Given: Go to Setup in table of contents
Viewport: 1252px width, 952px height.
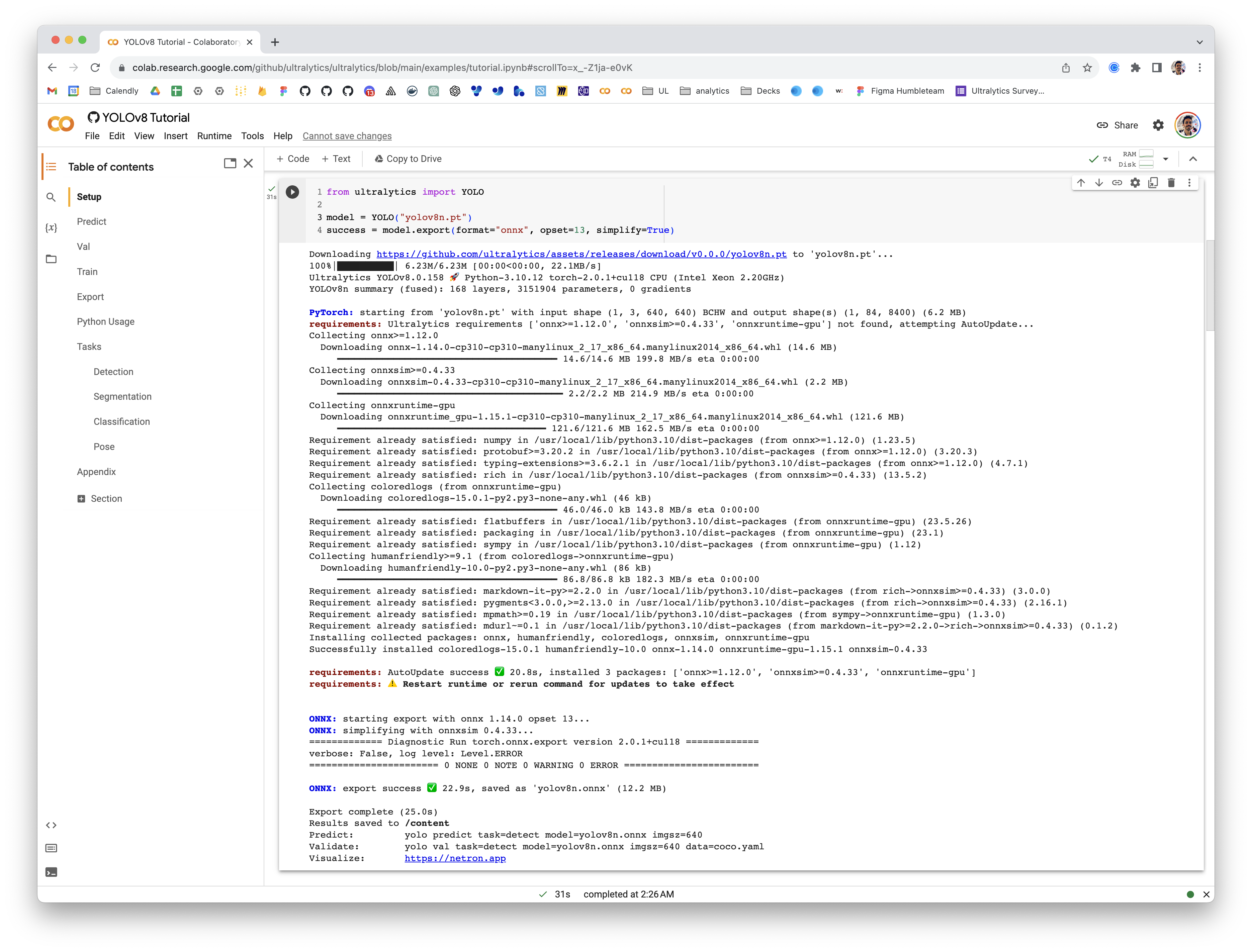Looking at the screenshot, I should 89,197.
